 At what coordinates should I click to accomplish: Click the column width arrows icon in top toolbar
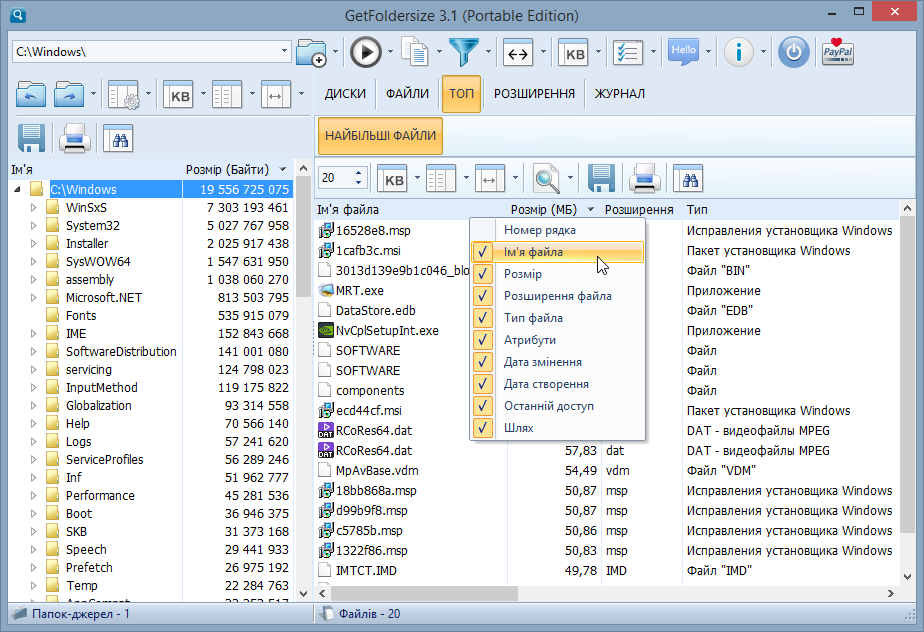(518, 53)
